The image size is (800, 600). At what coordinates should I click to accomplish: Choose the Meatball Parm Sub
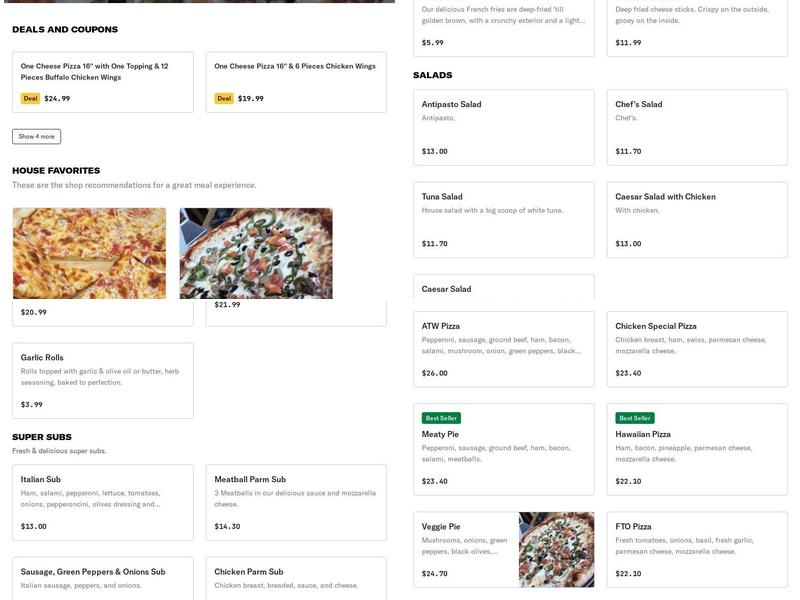pos(296,502)
